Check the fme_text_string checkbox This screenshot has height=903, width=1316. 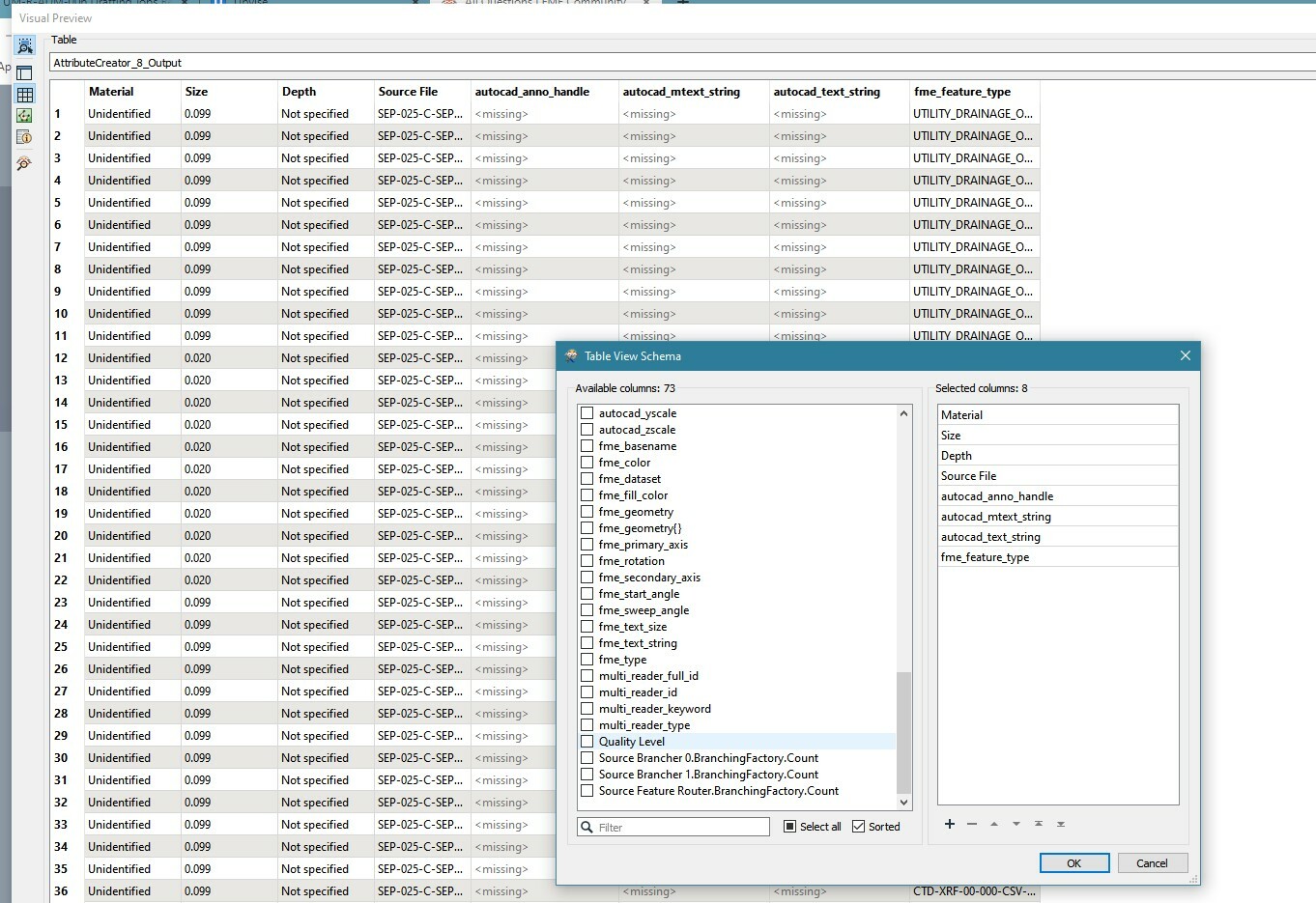point(586,642)
